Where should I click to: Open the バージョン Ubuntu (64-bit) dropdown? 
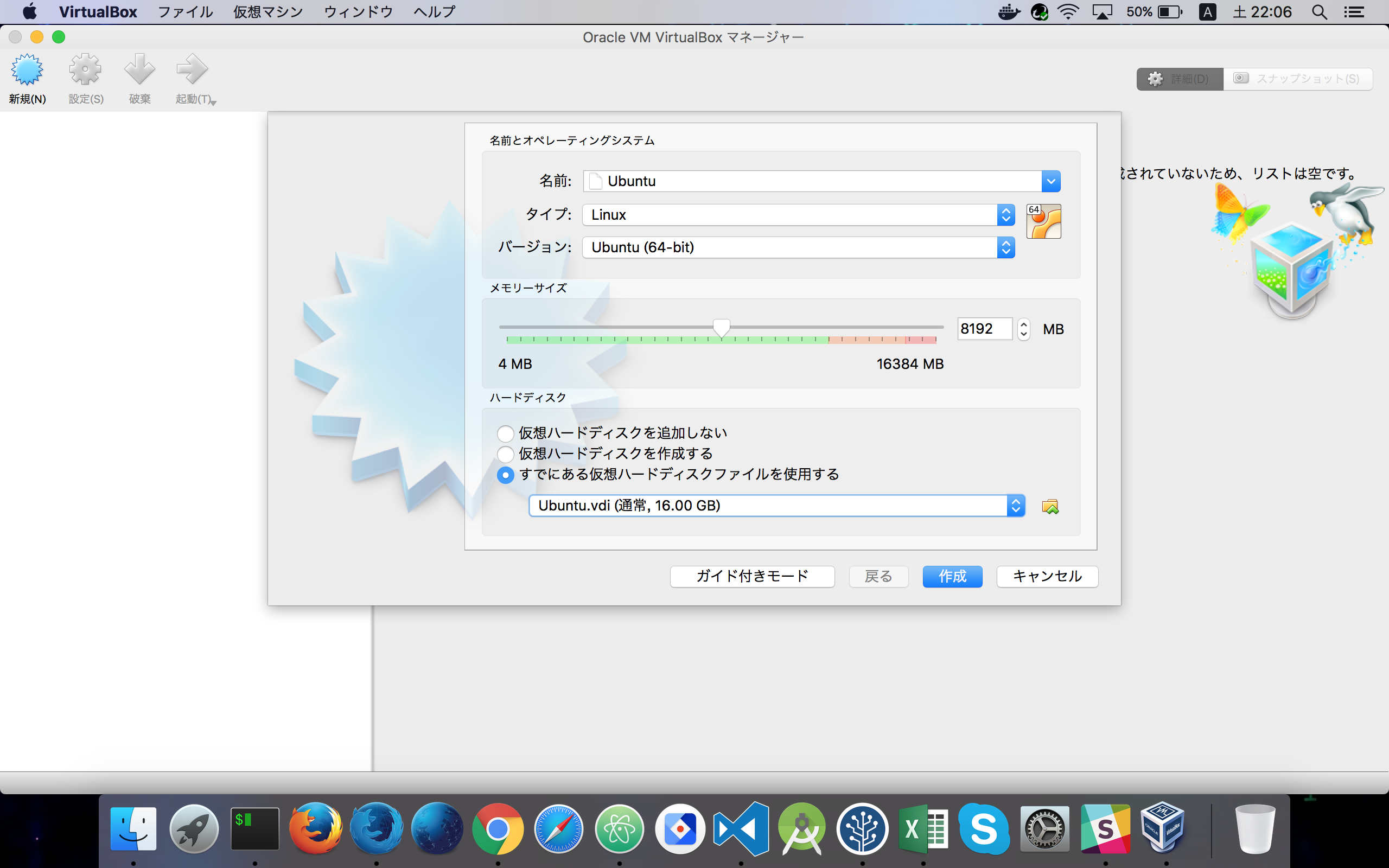(798, 247)
